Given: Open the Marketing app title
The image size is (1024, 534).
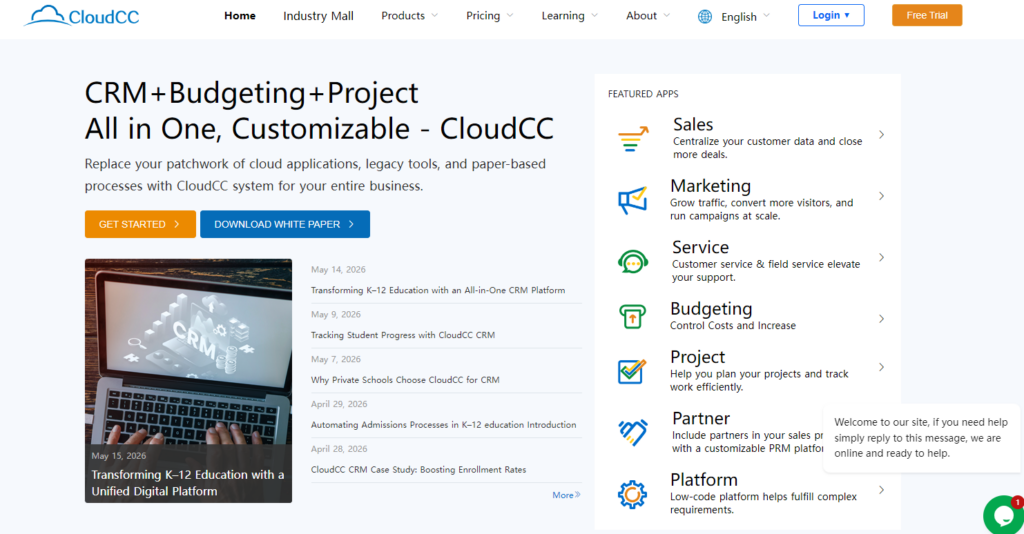Looking at the screenshot, I should tap(711, 185).
